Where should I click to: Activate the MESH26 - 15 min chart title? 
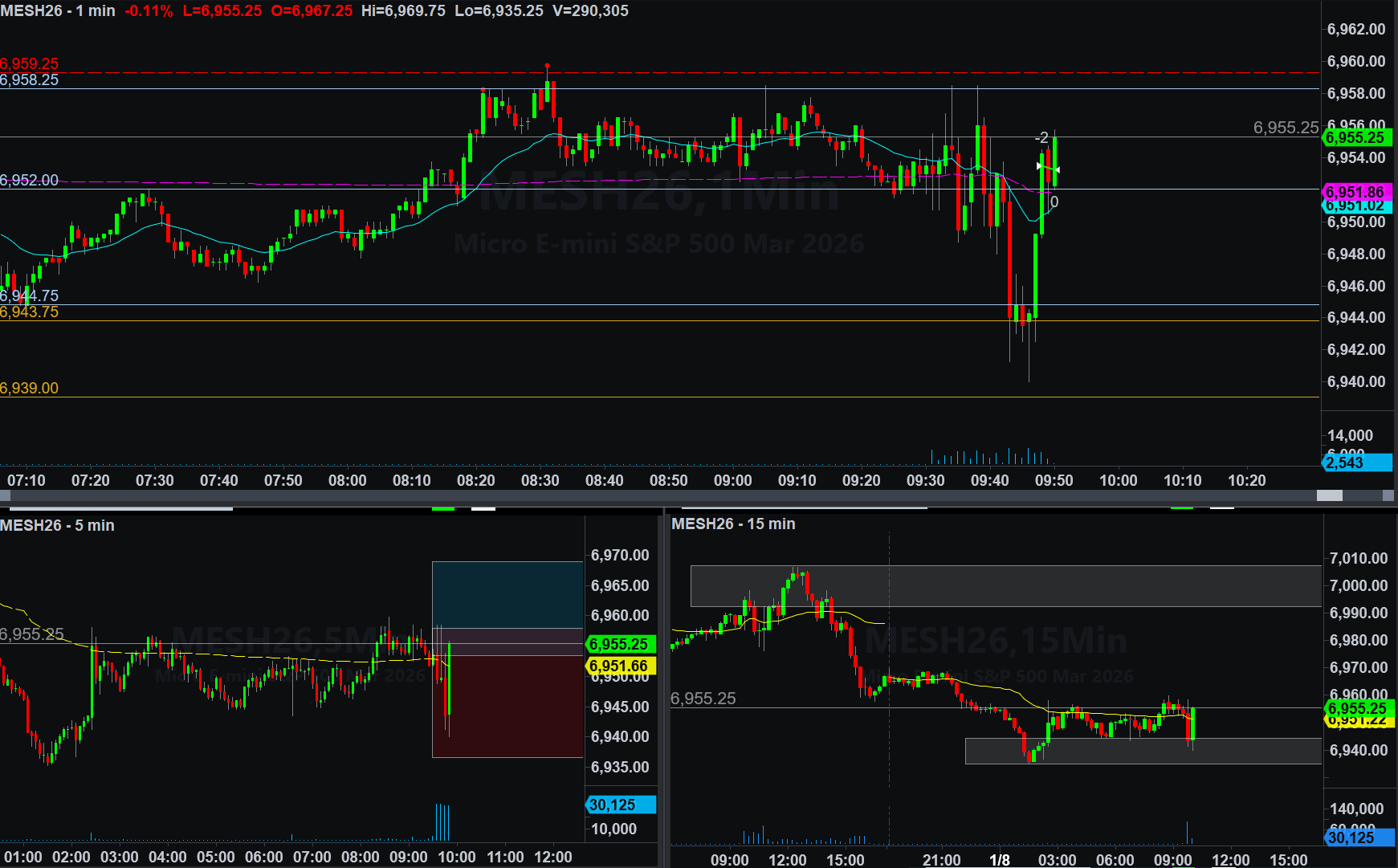click(733, 524)
